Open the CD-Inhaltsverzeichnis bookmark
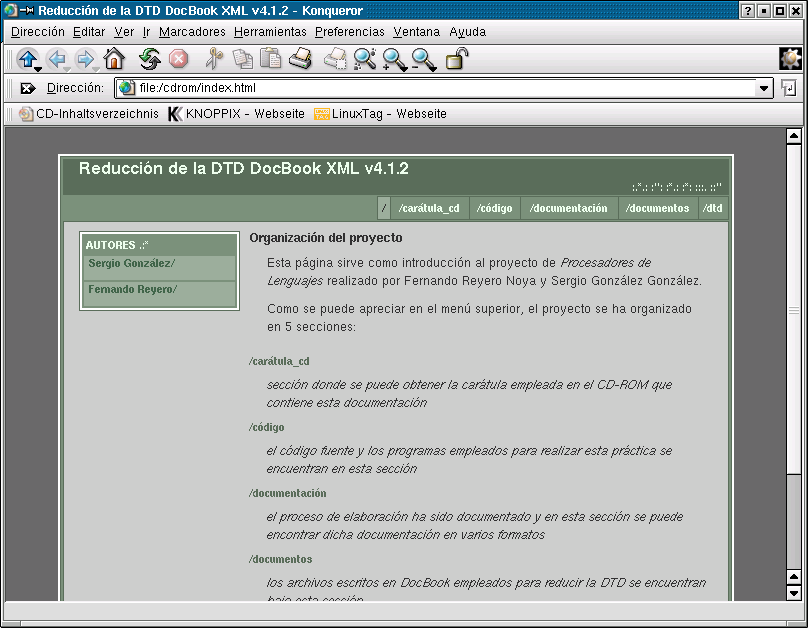Screen dimensions: 808x628 89,114
